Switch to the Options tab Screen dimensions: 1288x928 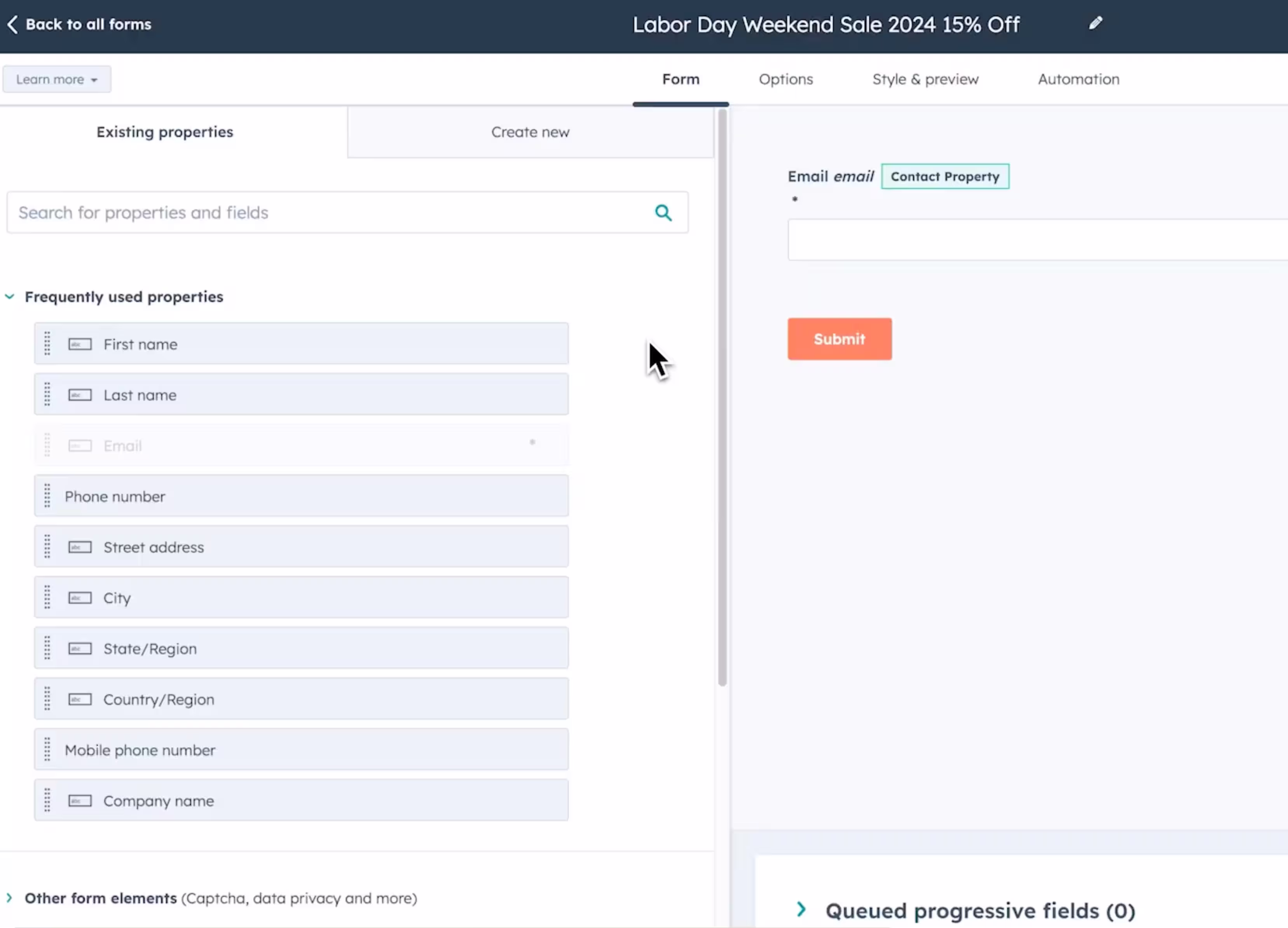[785, 80]
